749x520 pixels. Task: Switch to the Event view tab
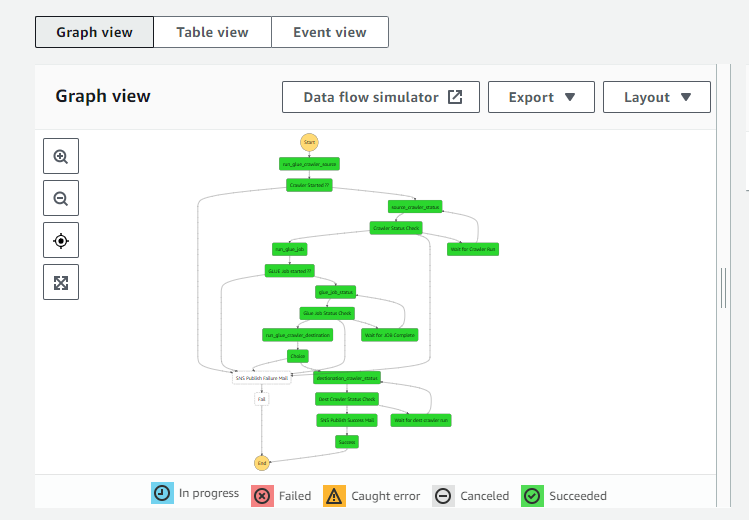[329, 32]
